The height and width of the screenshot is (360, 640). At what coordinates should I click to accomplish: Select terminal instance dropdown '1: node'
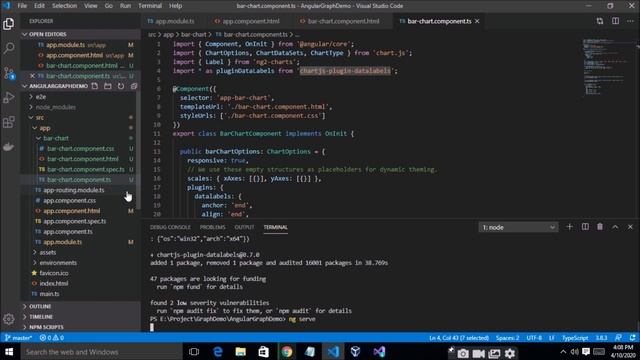point(518,227)
